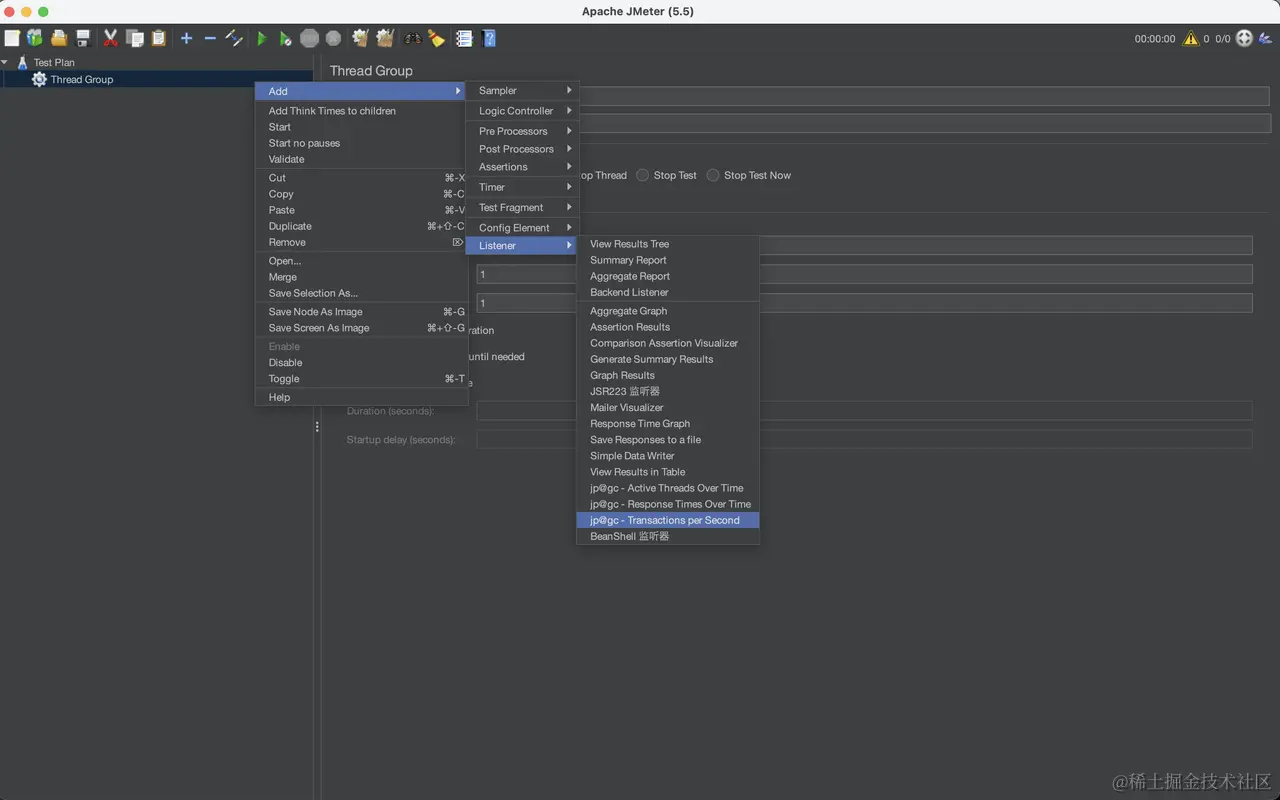Image resolution: width=1280 pixels, height=800 pixels.
Task: Choose Save Node As Image entry
Action: 362,312
